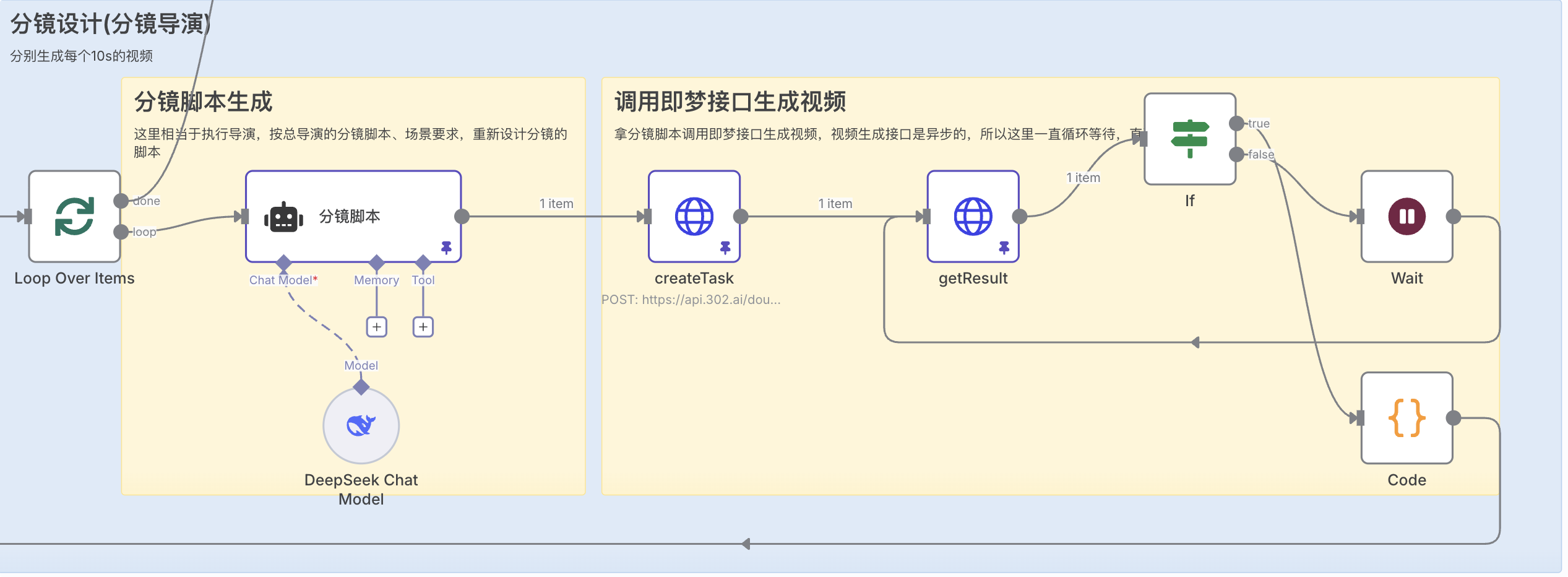Click the 1 item label near If node
This screenshot has width=1568, height=577.
1083,178
